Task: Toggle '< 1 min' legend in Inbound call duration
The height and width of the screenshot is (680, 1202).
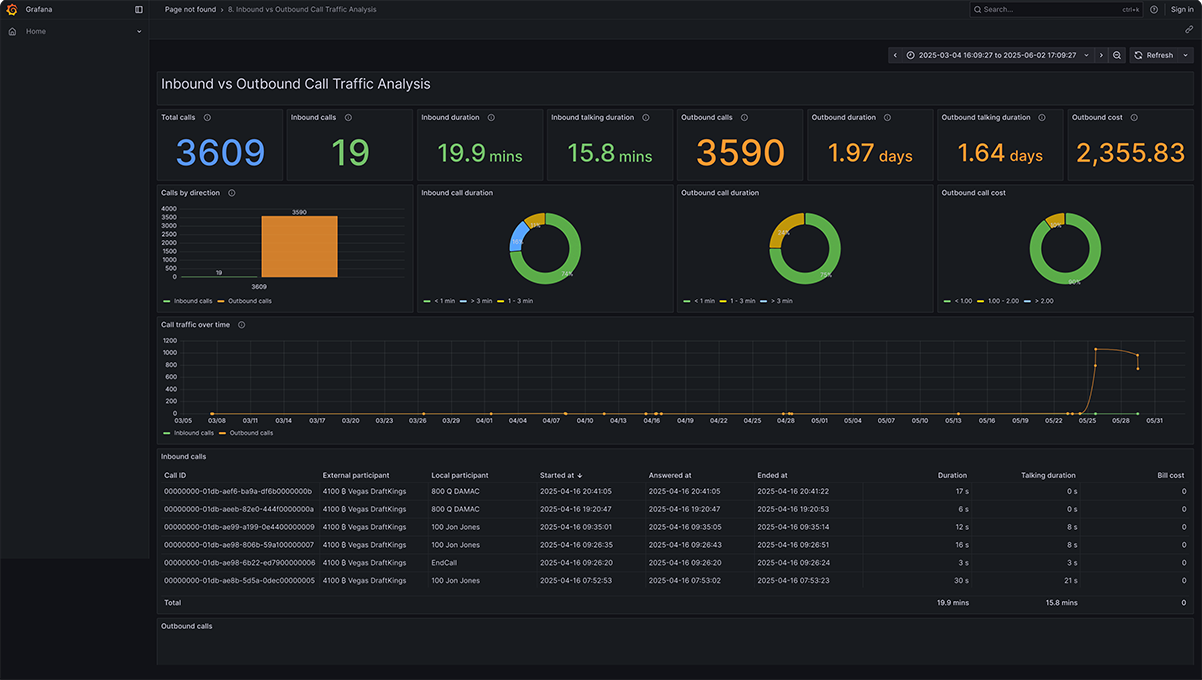Action: (x=443, y=301)
